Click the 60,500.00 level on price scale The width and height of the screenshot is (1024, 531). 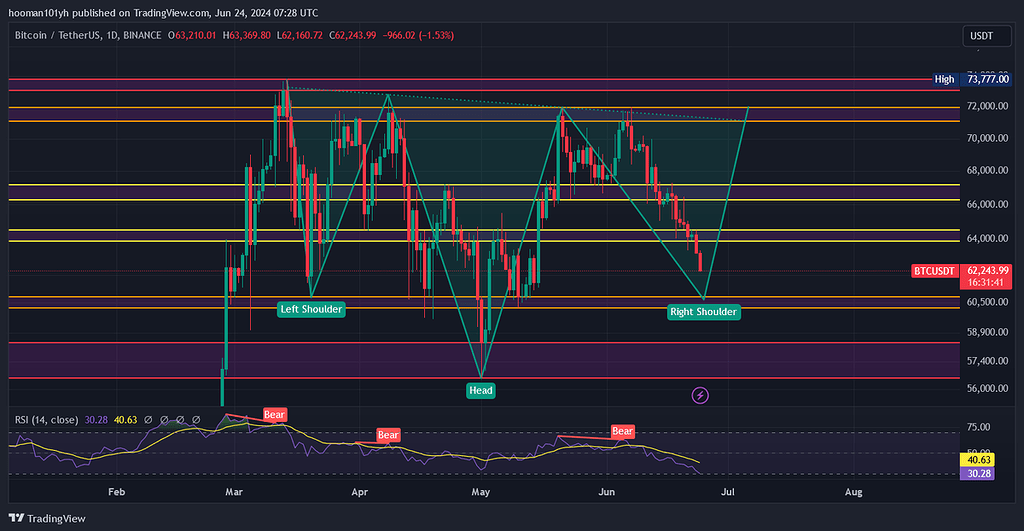point(986,301)
